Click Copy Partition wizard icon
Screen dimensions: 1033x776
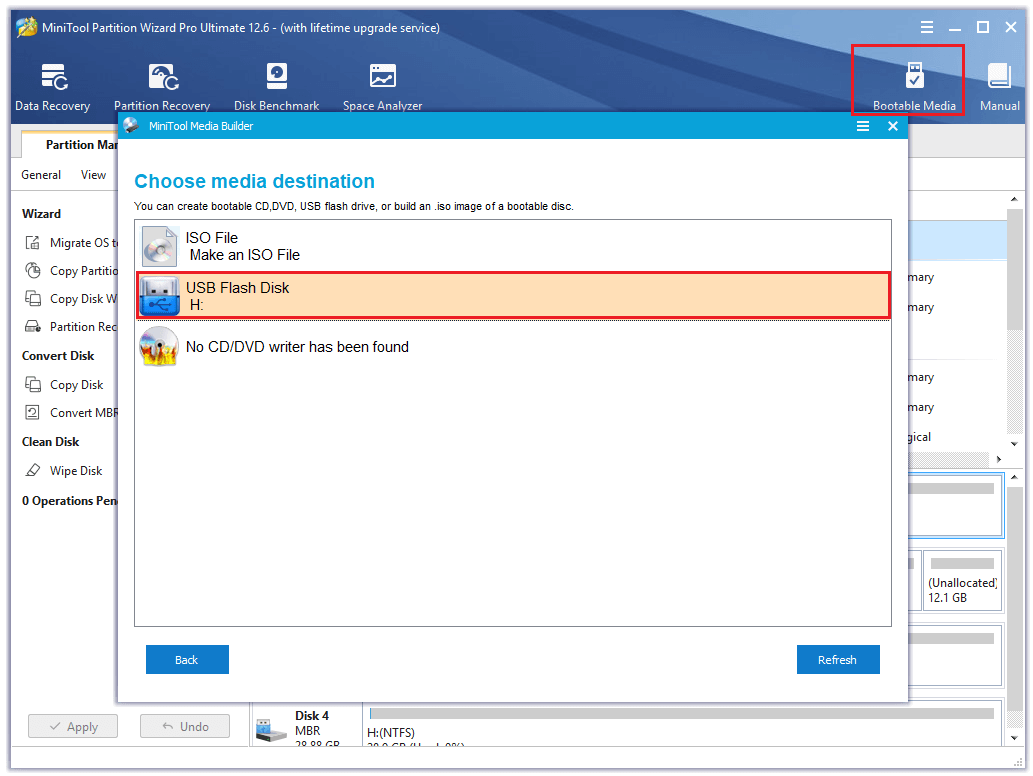point(32,270)
